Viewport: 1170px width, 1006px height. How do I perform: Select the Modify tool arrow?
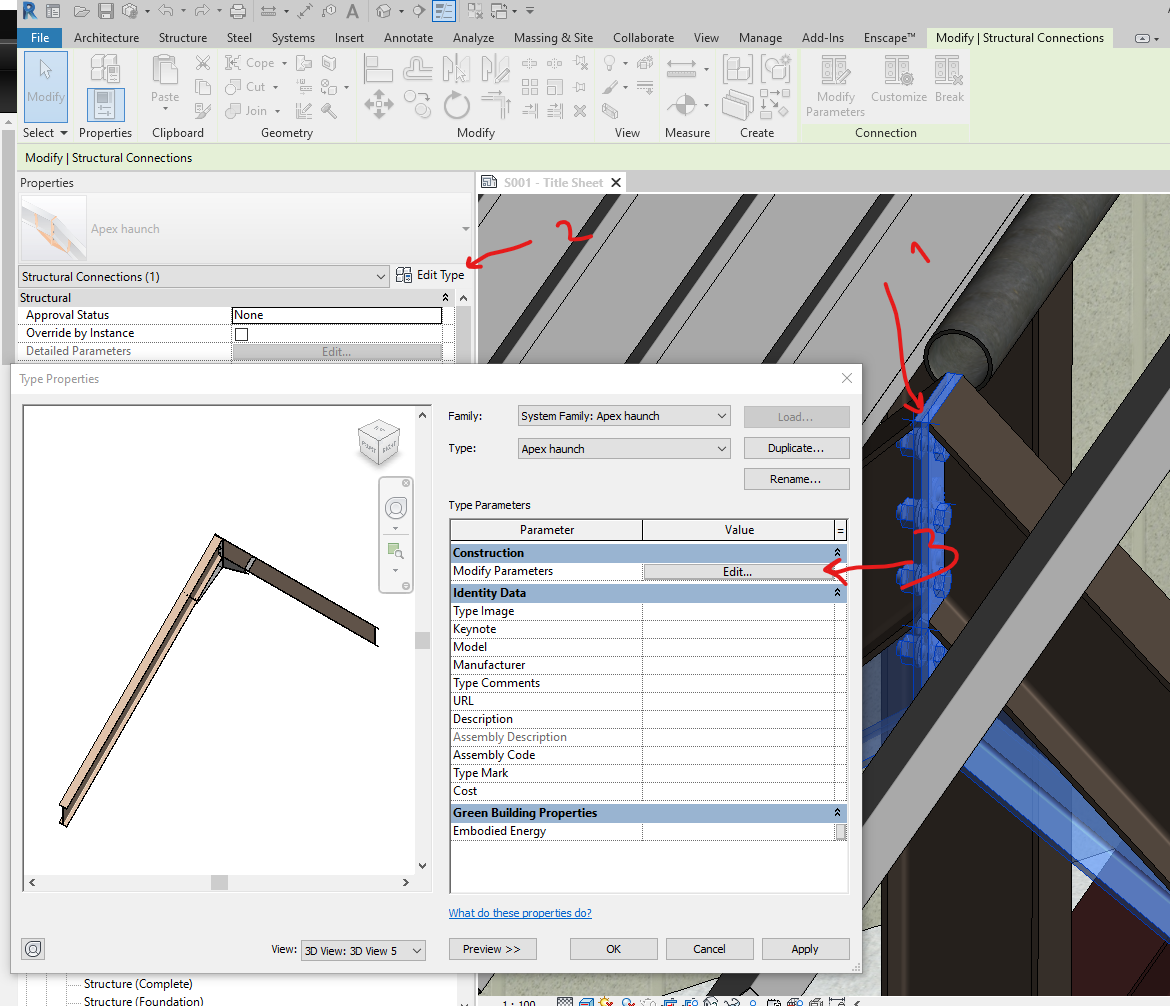tap(45, 86)
